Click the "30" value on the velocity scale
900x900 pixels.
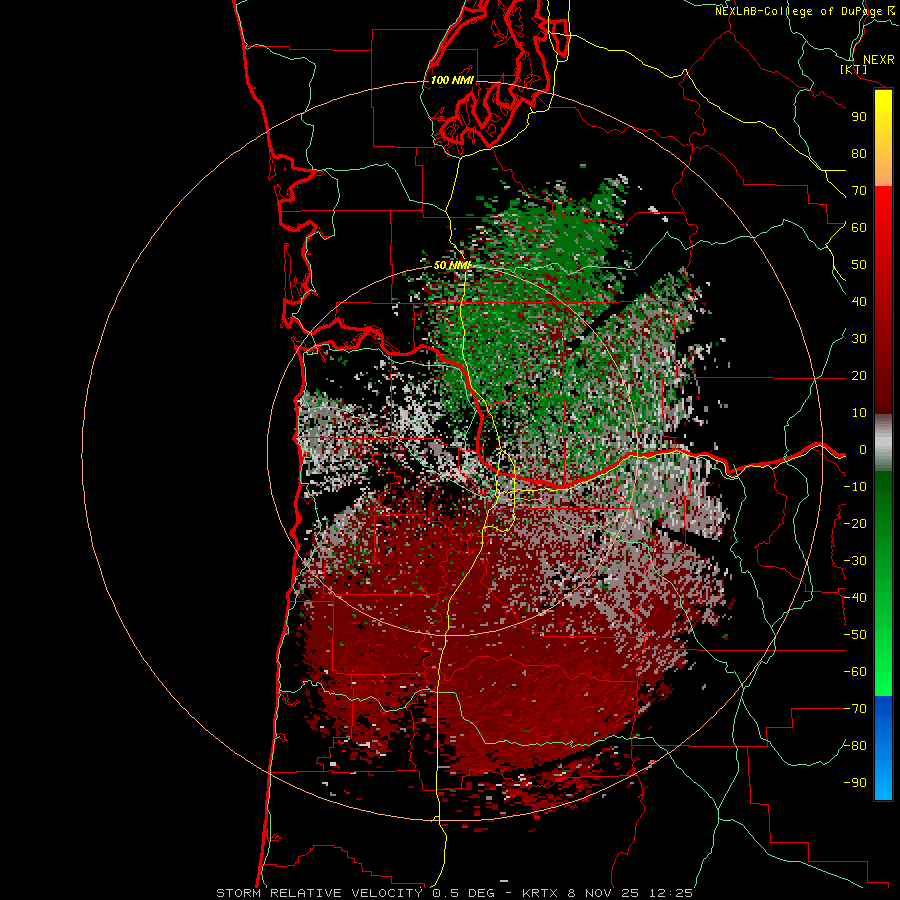pos(859,339)
